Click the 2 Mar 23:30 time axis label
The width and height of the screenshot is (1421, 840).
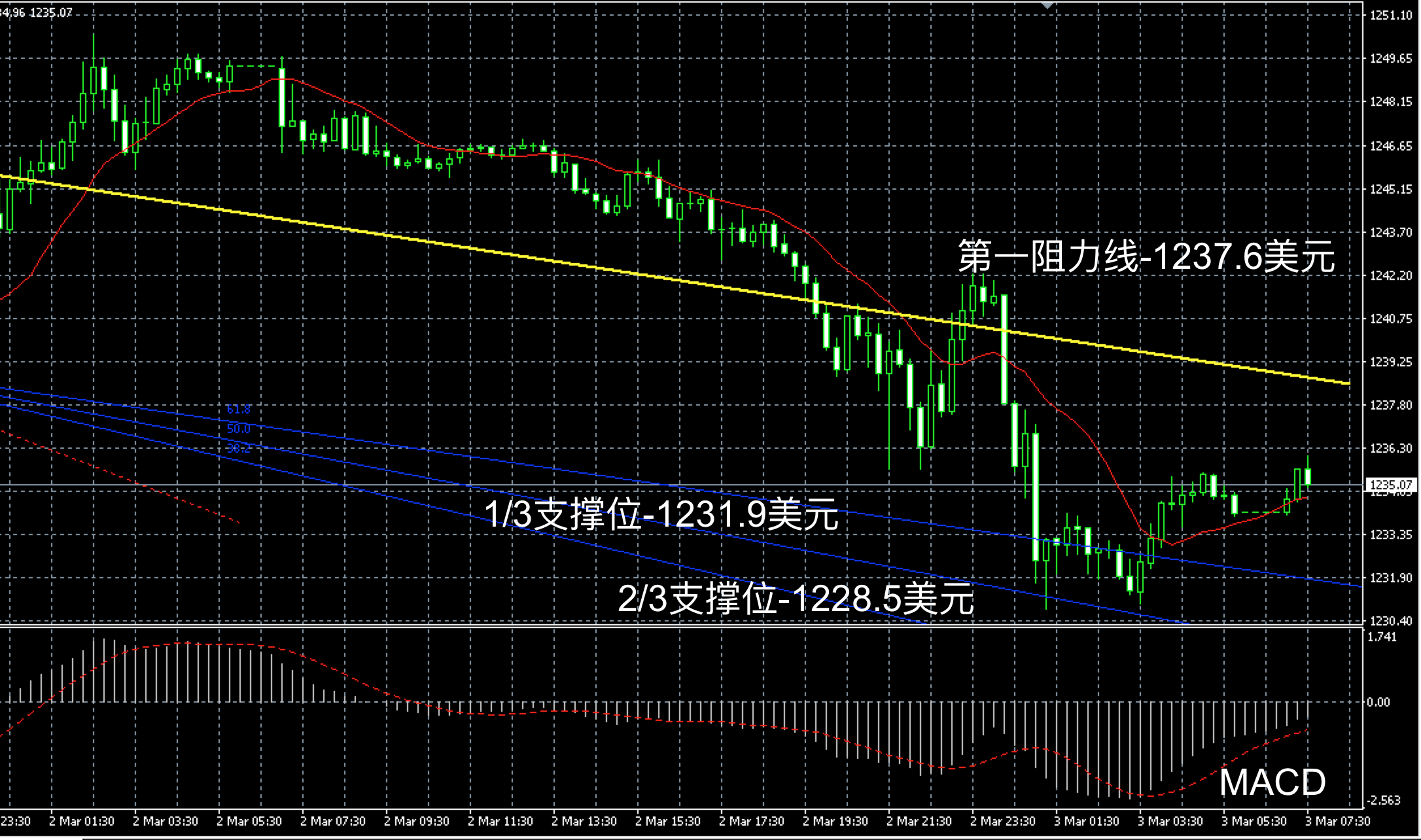1002,821
